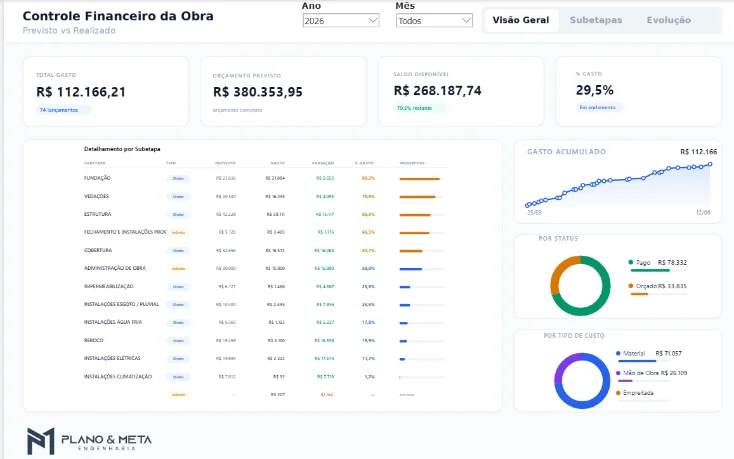Click the green Pago legend dot
Image resolution: width=734 pixels, height=459 pixels.
[631, 262]
